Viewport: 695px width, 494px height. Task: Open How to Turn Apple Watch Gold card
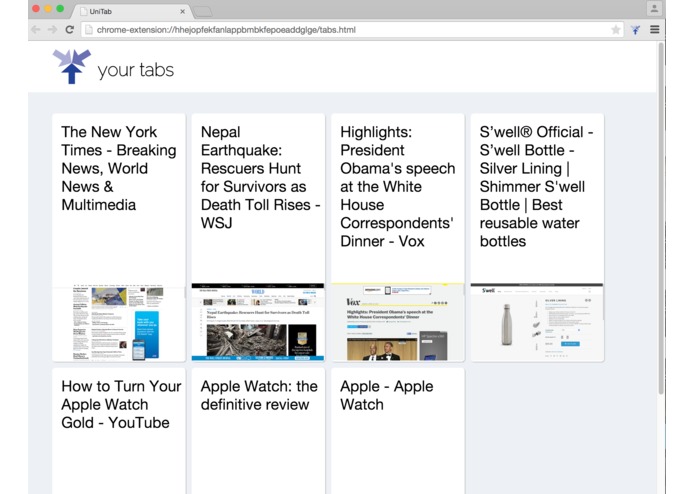click(118, 431)
